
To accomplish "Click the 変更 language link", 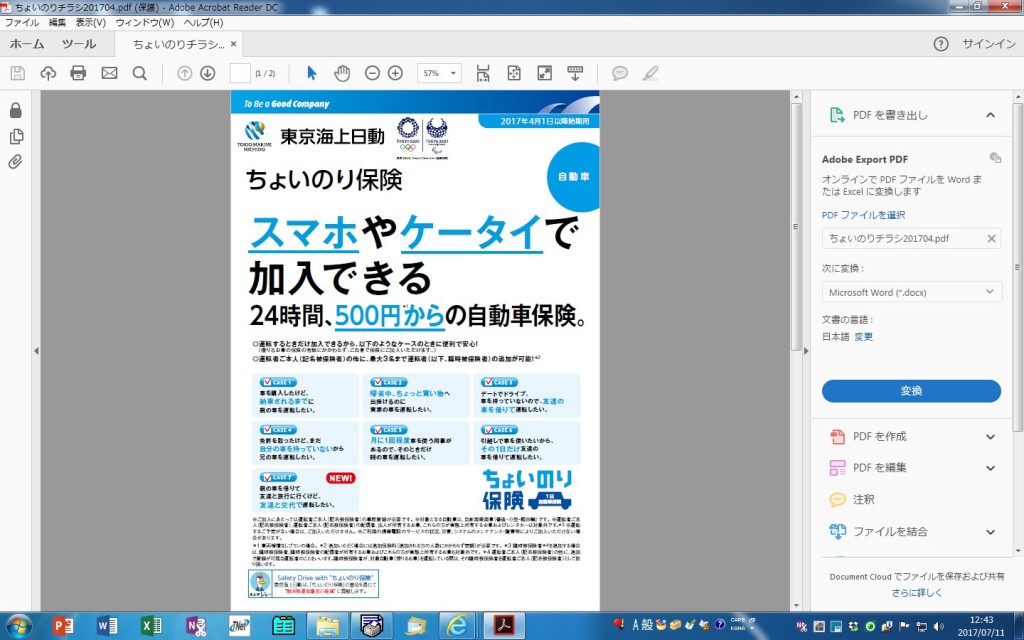I will (x=863, y=337).
